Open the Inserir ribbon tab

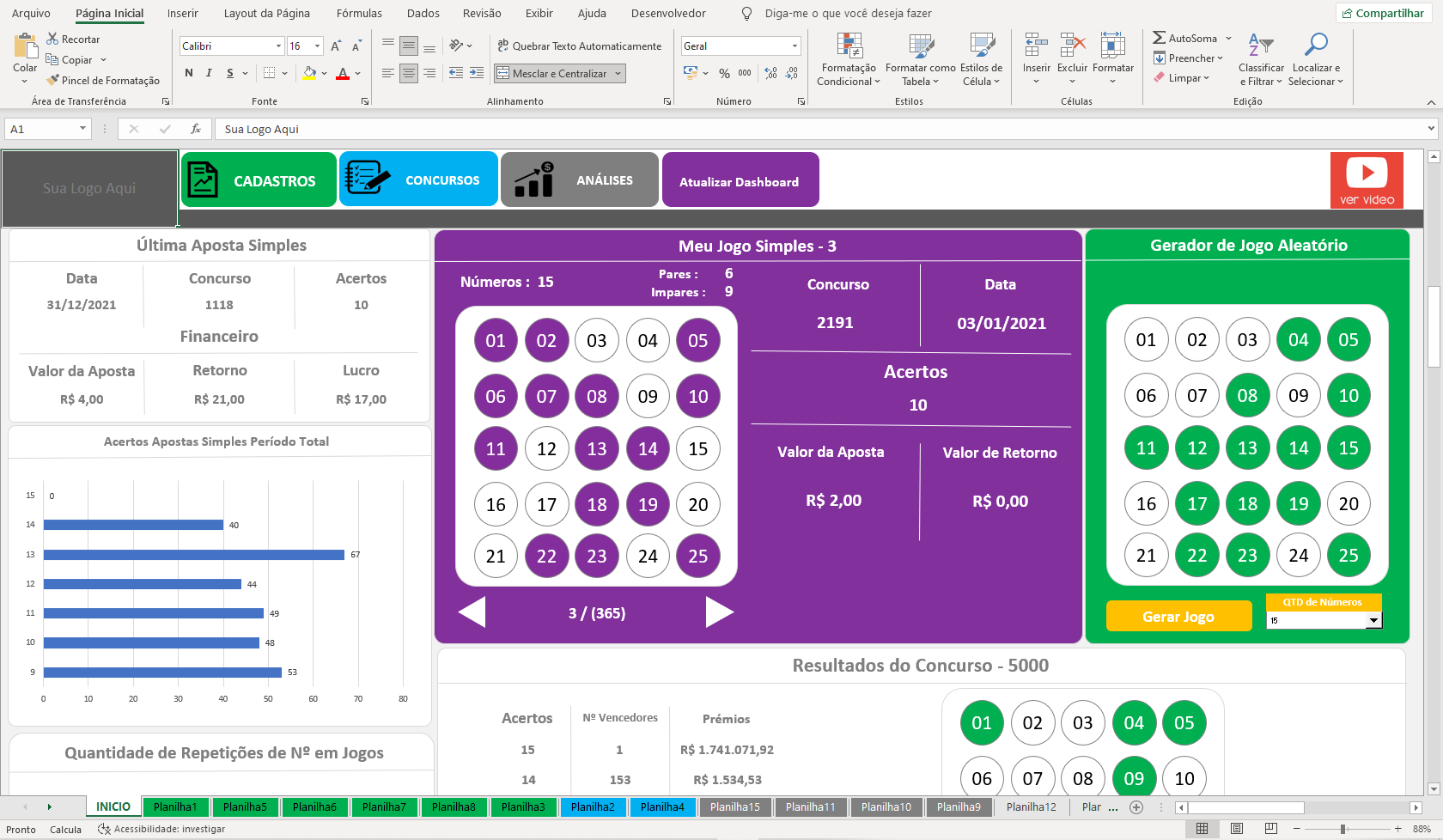click(182, 13)
